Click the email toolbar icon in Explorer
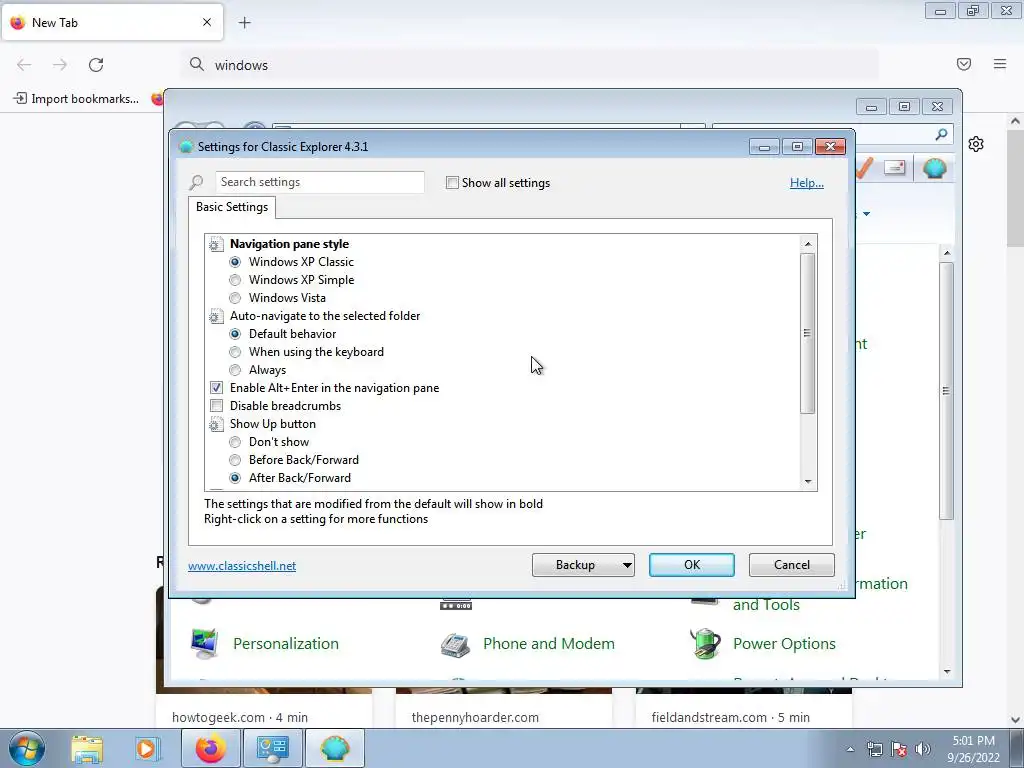The width and height of the screenshot is (1024, 768). click(x=895, y=168)
